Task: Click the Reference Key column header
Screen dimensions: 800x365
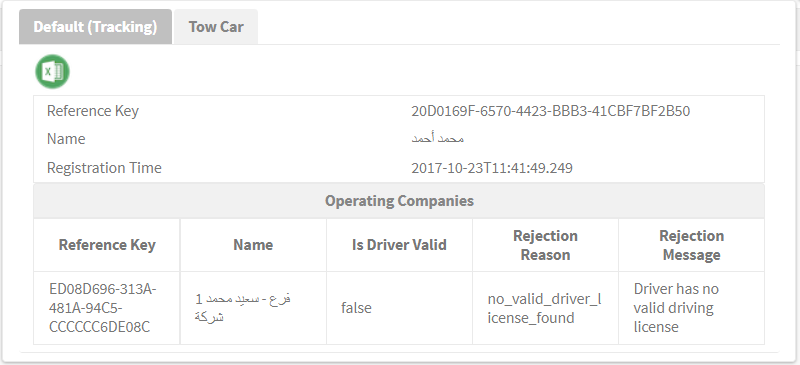Action: pos(107,245)
